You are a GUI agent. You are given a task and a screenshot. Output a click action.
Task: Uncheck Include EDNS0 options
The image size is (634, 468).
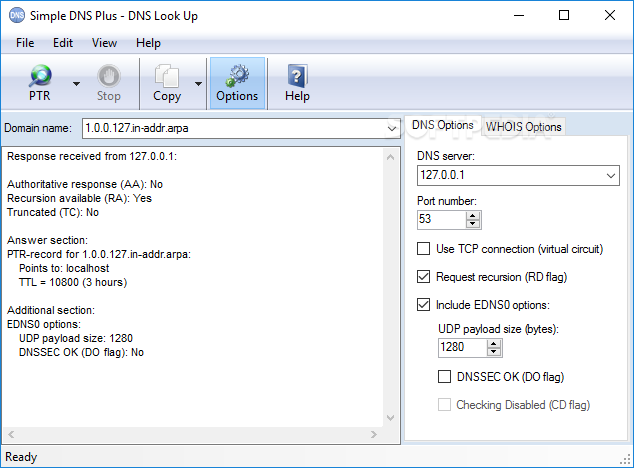tap(423, 304)
